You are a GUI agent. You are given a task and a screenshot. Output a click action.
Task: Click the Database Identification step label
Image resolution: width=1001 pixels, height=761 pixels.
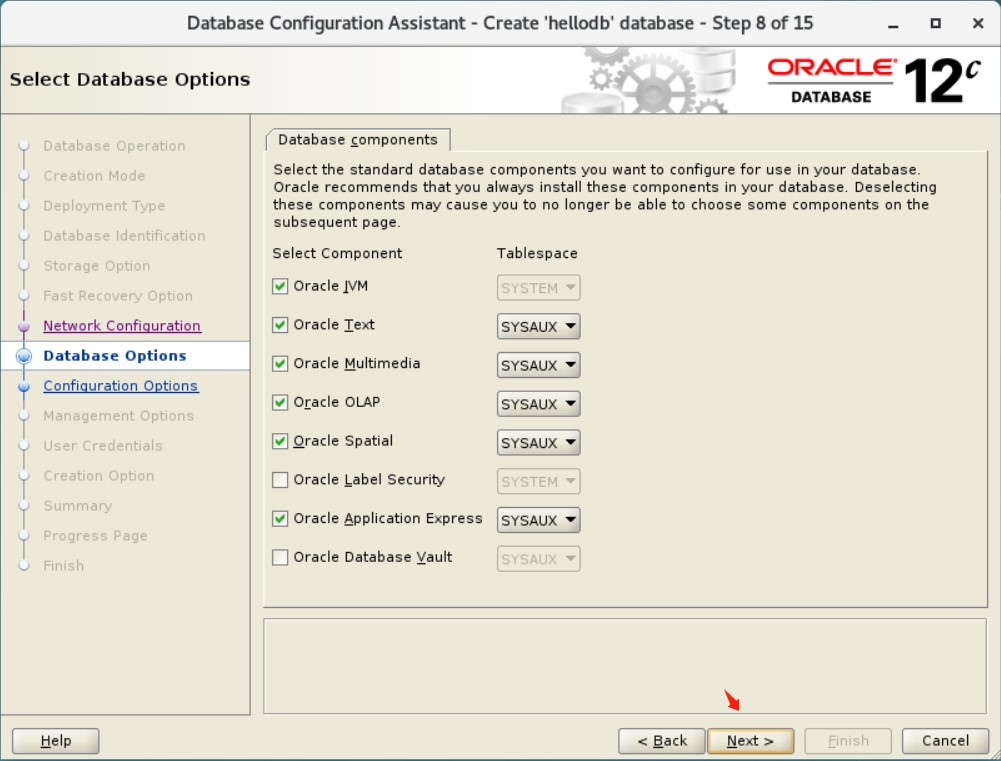point(124,236)
